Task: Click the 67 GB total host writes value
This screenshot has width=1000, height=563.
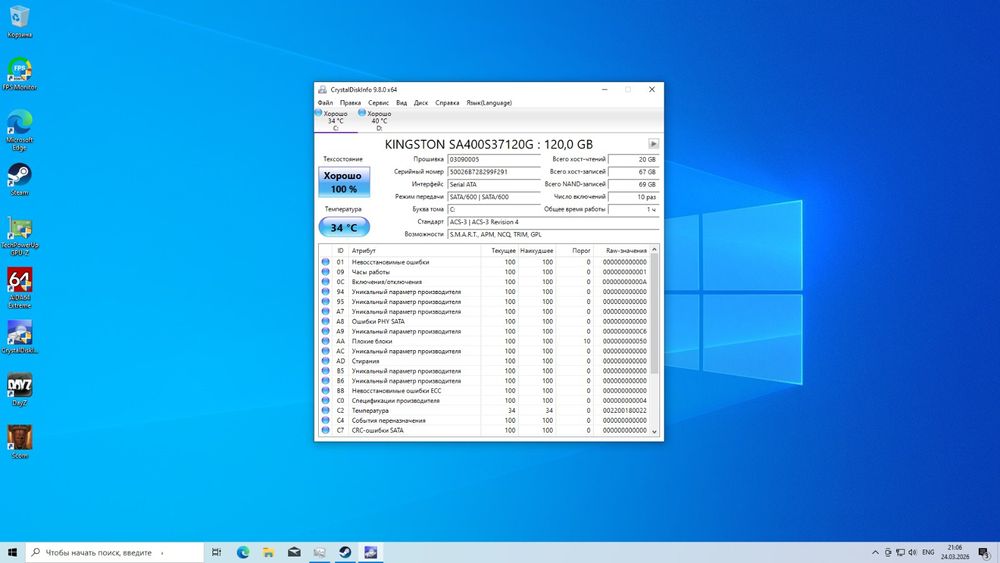Action: pos(633,172)
